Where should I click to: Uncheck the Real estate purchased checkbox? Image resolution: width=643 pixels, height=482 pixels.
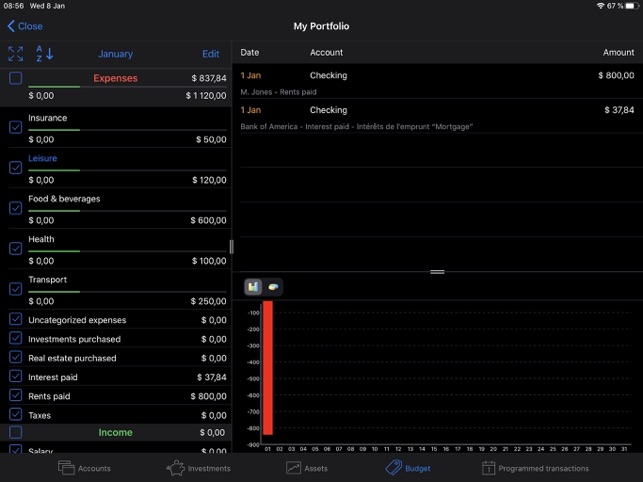pyautogui.click(x=16, y=357)
